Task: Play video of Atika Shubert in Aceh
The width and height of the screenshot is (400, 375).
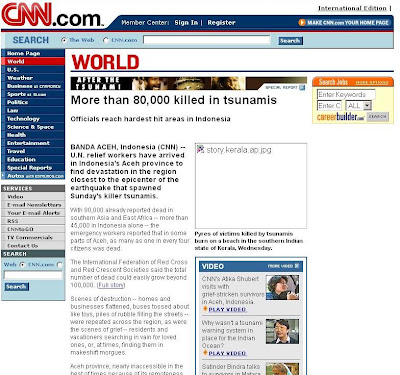Action: coord(227,310)
